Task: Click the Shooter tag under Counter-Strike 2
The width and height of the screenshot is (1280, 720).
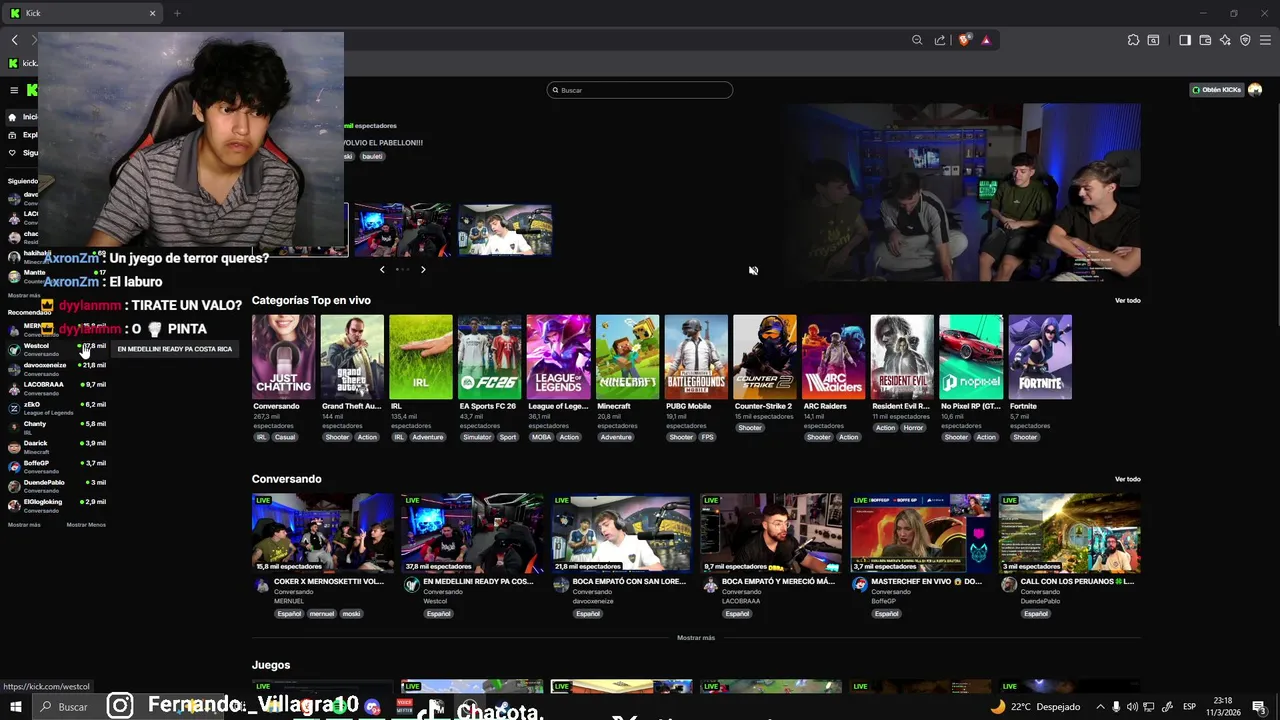Action: (x=750, y=428)
